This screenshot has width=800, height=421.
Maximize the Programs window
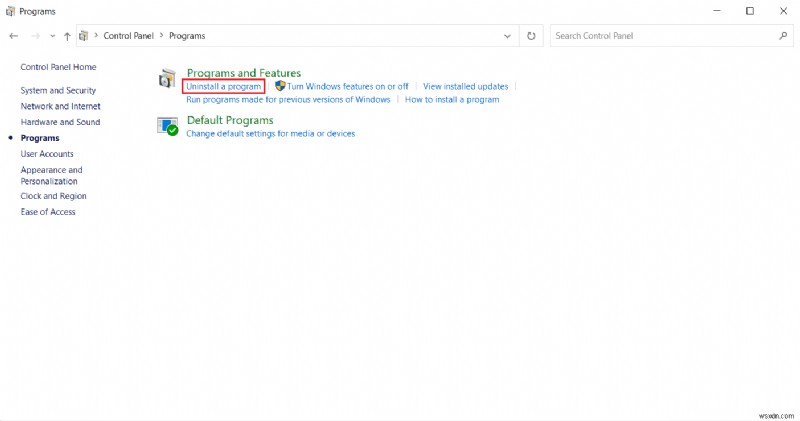click(749, 11)
